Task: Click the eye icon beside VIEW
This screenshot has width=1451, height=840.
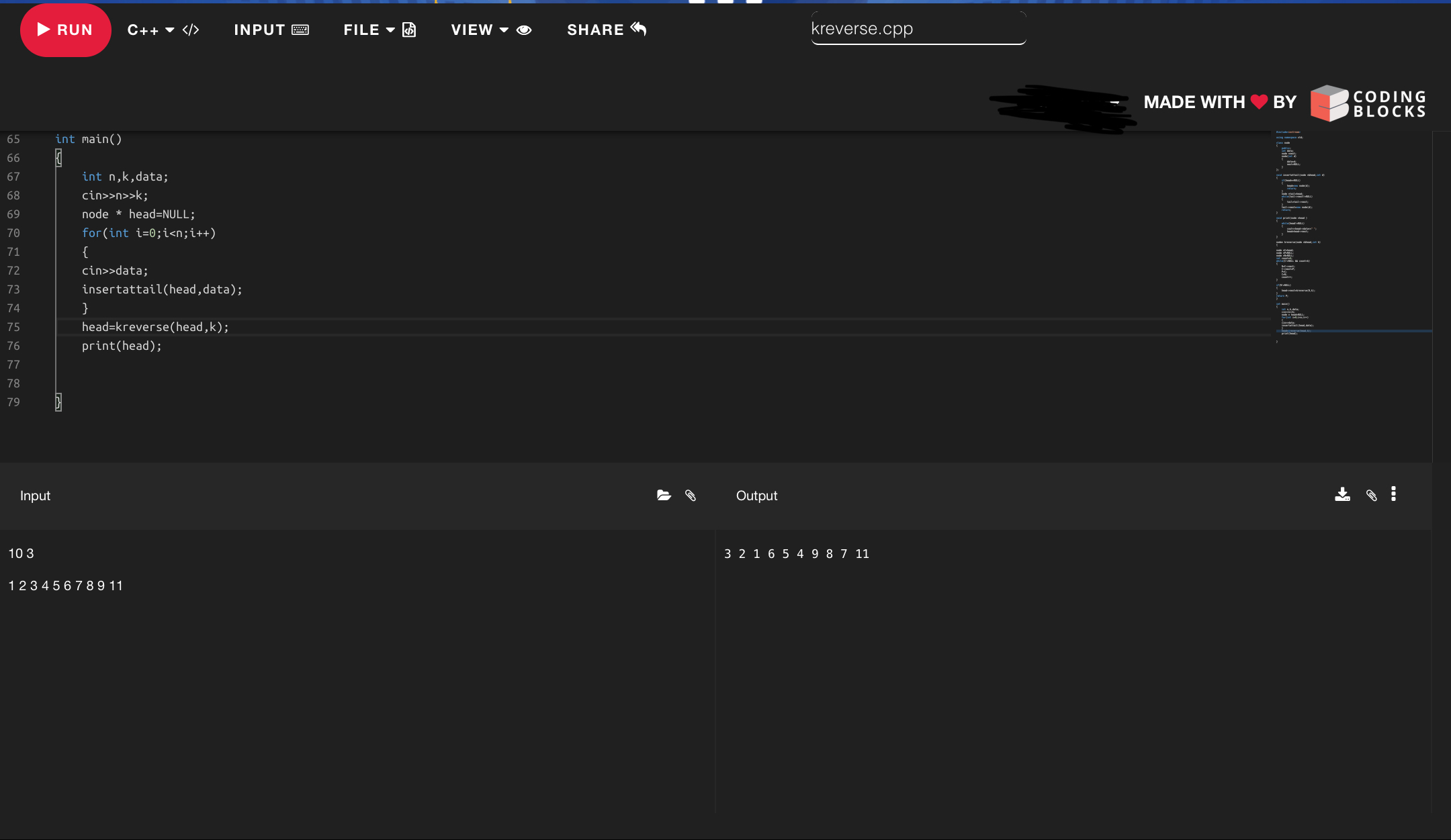Action: click(524, 30)
